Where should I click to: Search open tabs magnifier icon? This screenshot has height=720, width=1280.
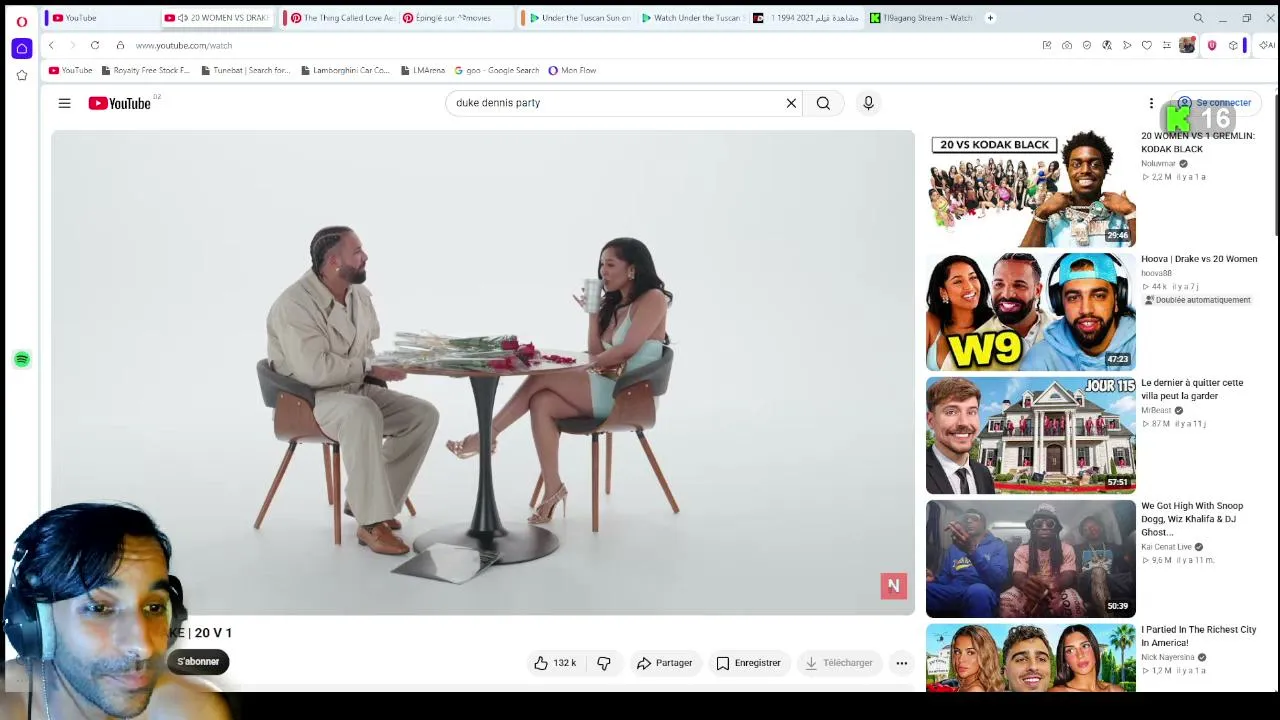(x=1198, y=18)
